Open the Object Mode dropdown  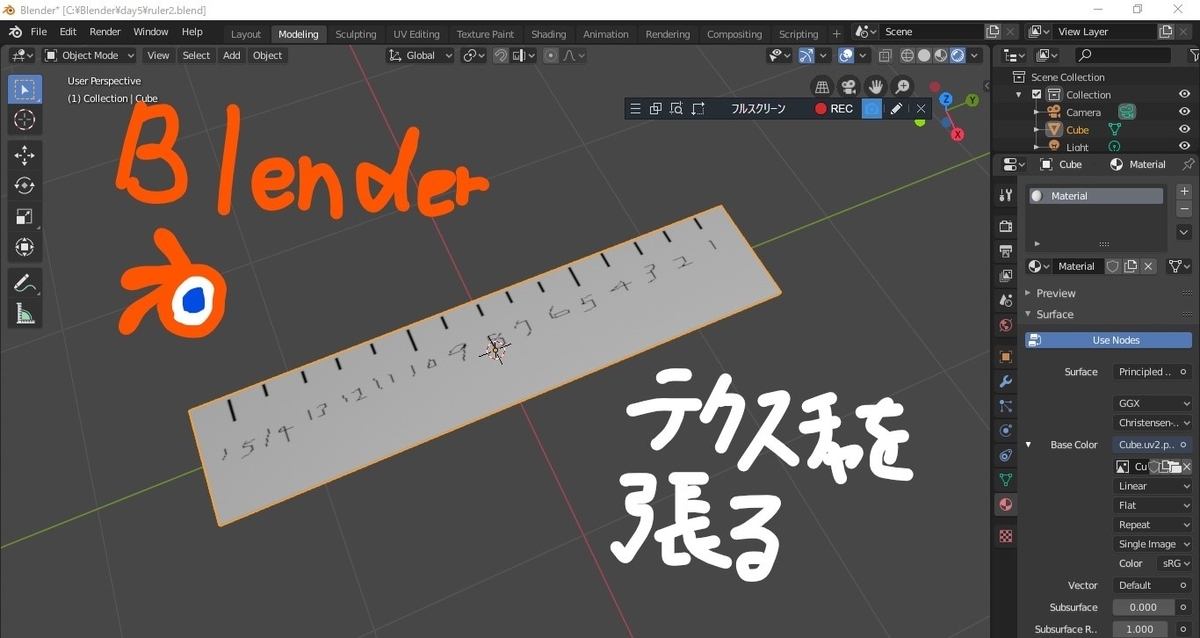point(89,56)
